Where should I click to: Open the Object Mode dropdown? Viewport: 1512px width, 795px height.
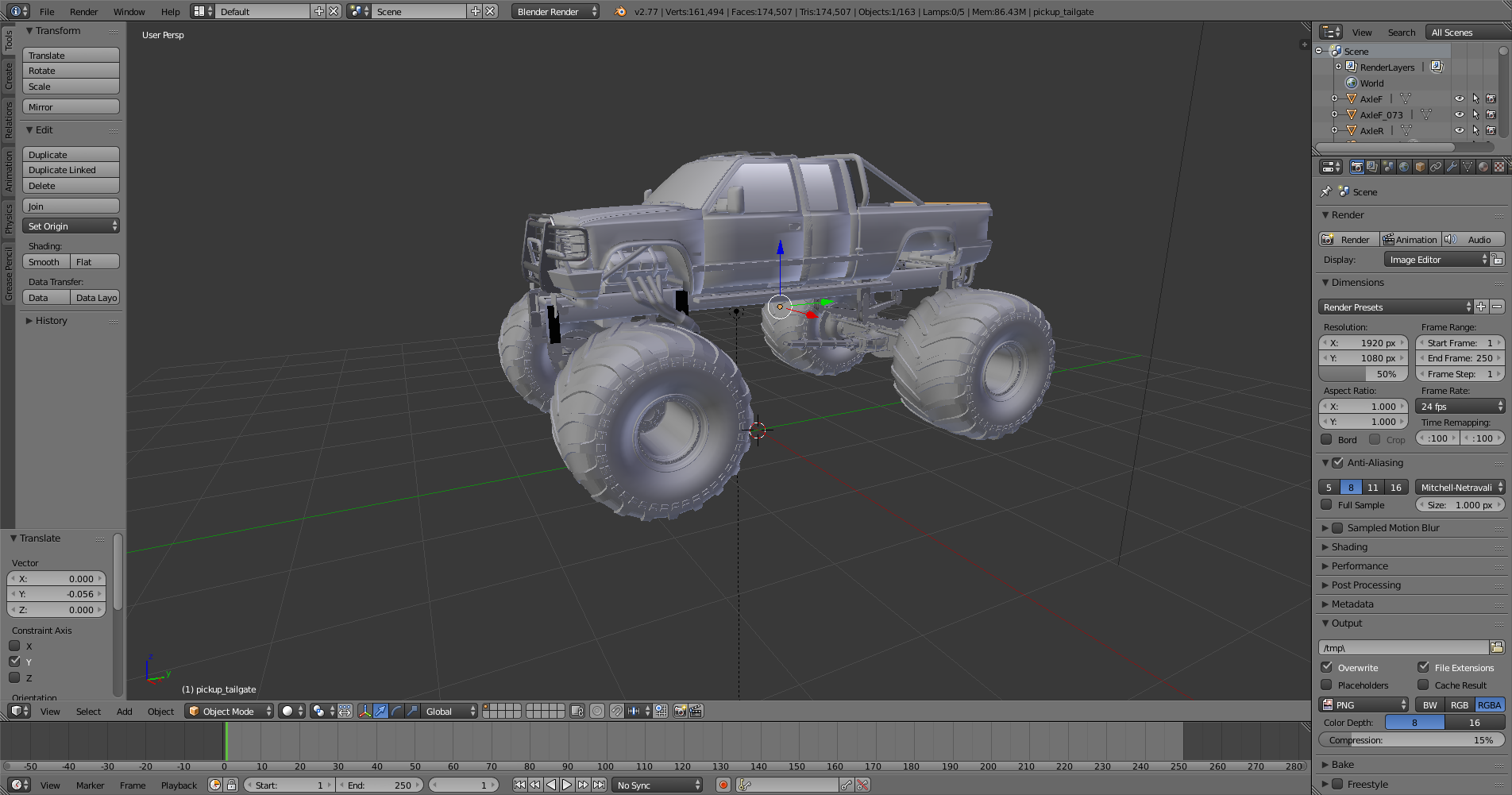229,711
